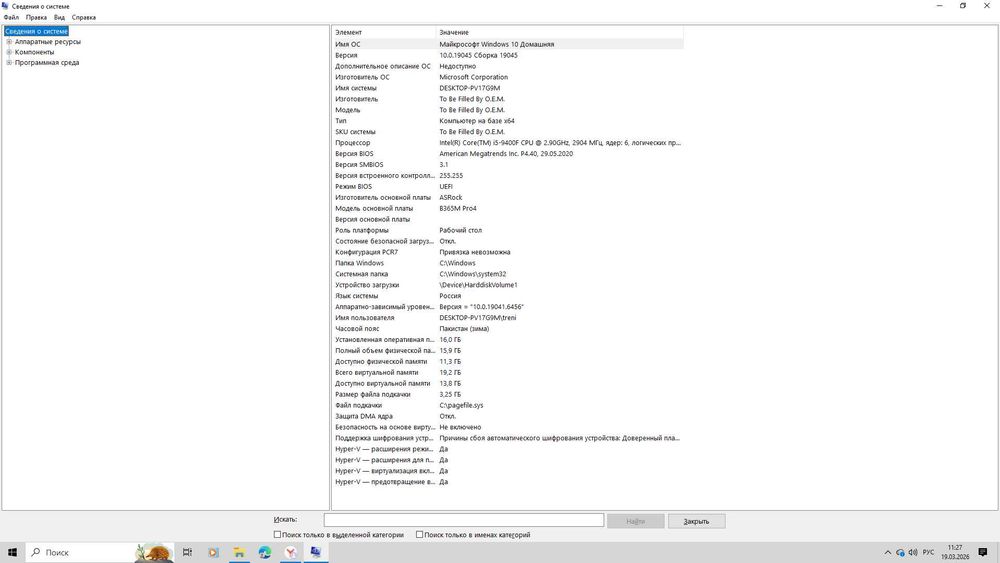Screen dimensions: 1000x563
Task: Click the Искать search input field
Action: [464, 520]
